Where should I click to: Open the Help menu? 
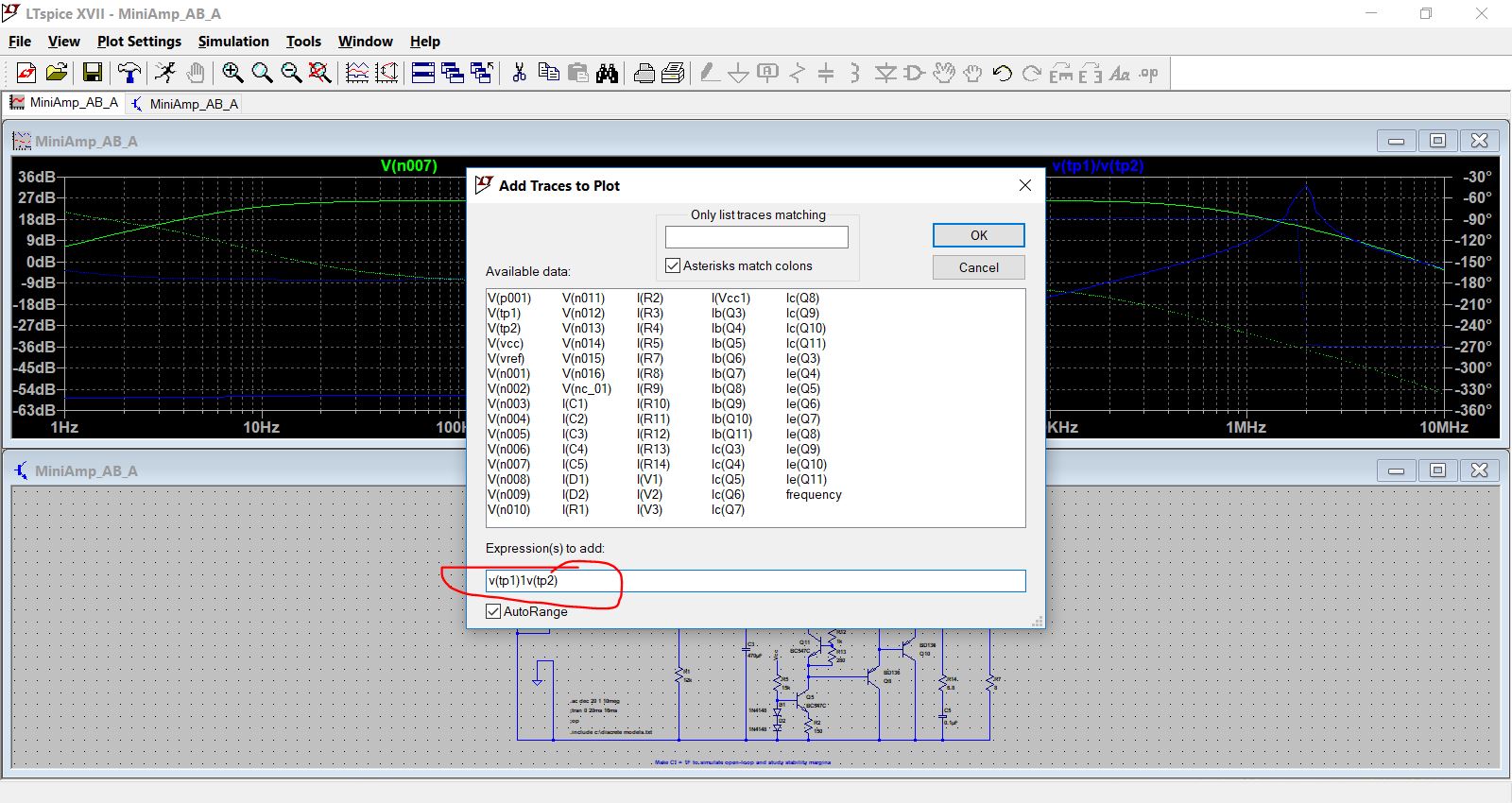click(425, 42)
